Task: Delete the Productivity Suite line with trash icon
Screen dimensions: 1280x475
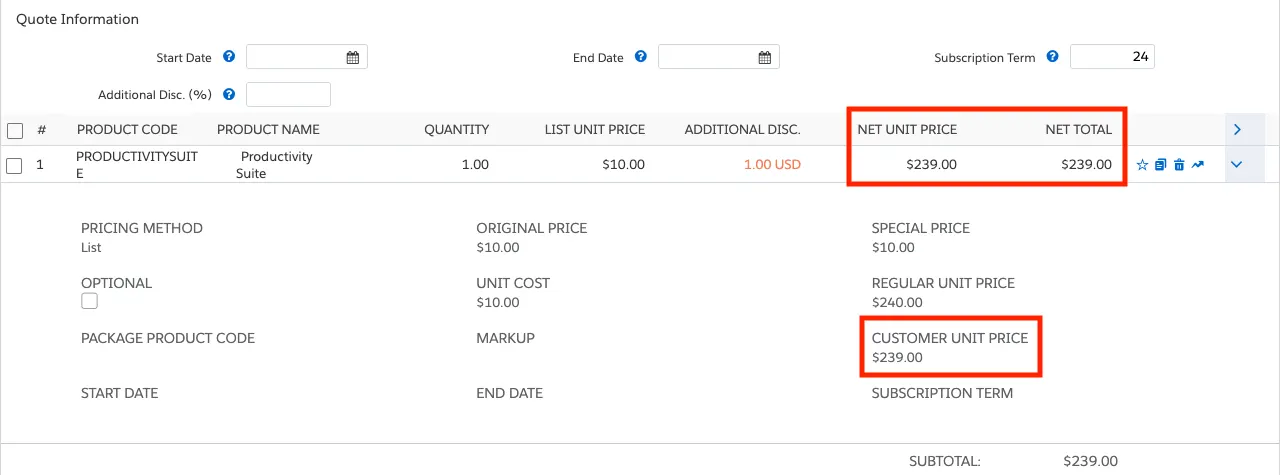Action: (1179, 165)
